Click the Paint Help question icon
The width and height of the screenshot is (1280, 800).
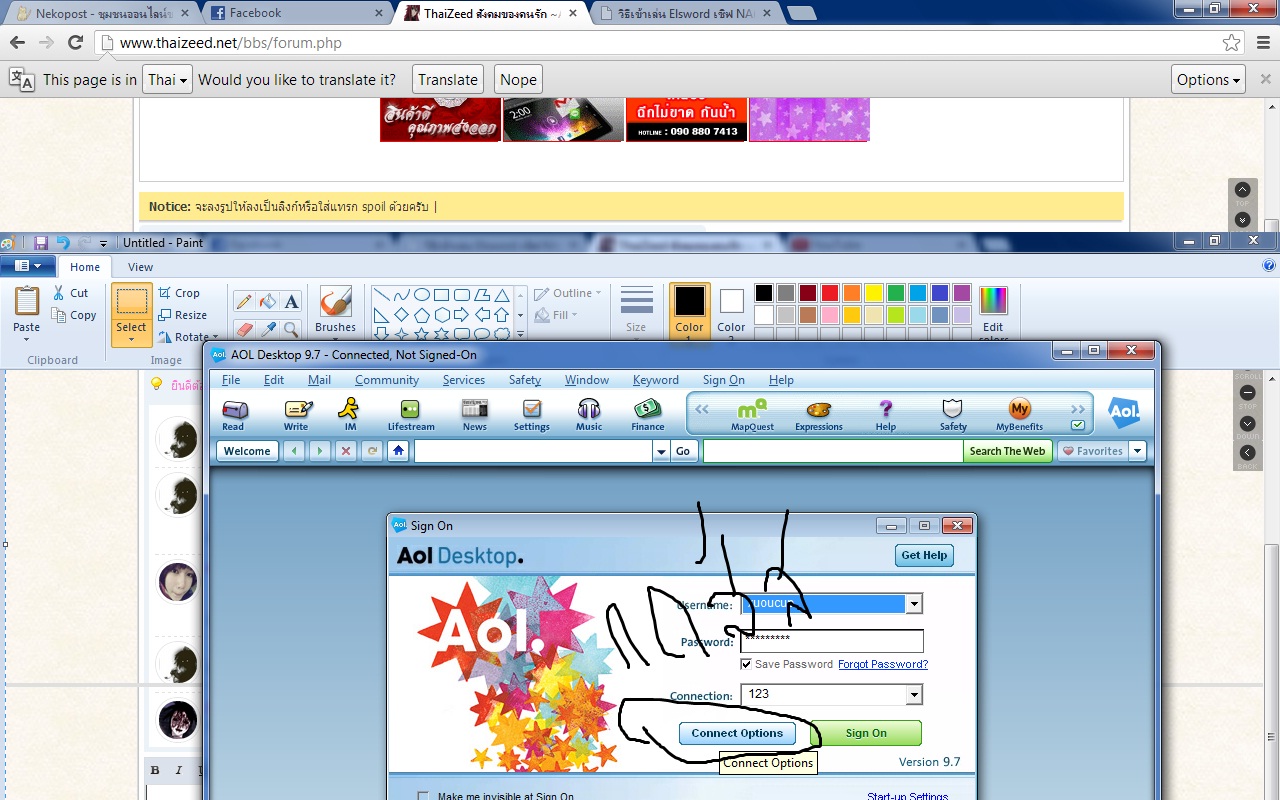(x=1269, y=266)
